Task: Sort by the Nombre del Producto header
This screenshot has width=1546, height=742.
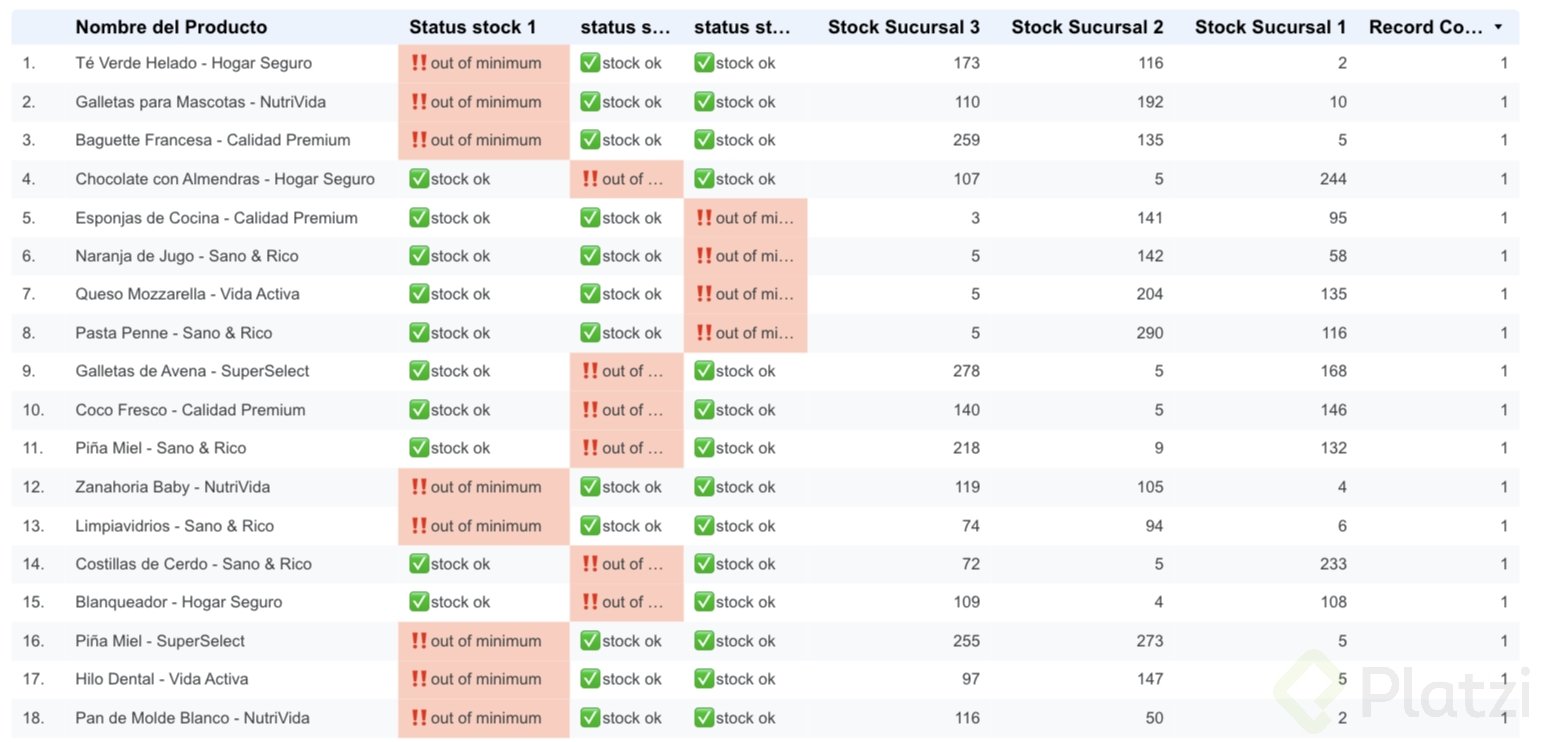Action: [x=171, y=28]
